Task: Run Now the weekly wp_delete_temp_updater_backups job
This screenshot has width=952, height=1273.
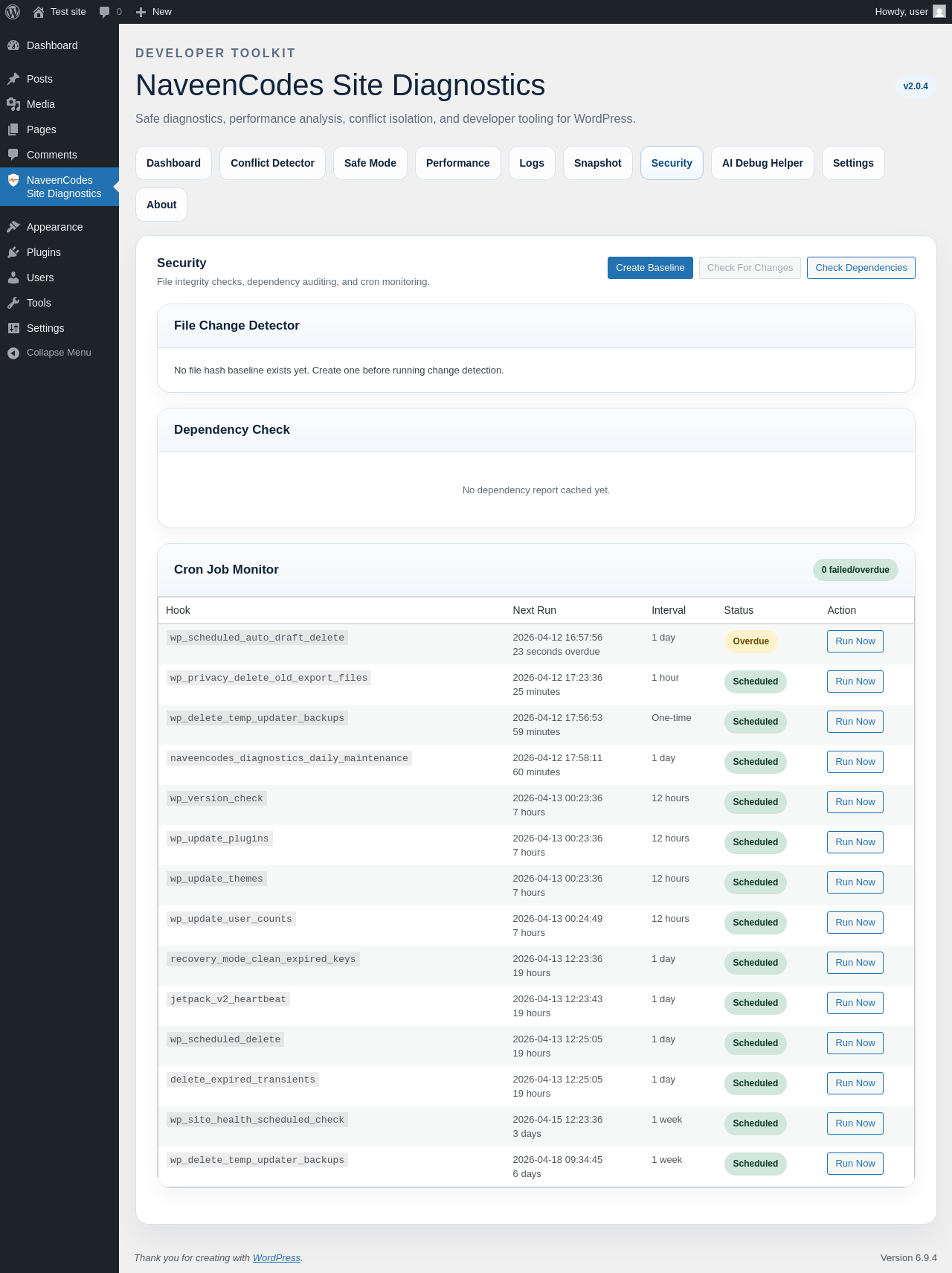Action: [855, 1164]
